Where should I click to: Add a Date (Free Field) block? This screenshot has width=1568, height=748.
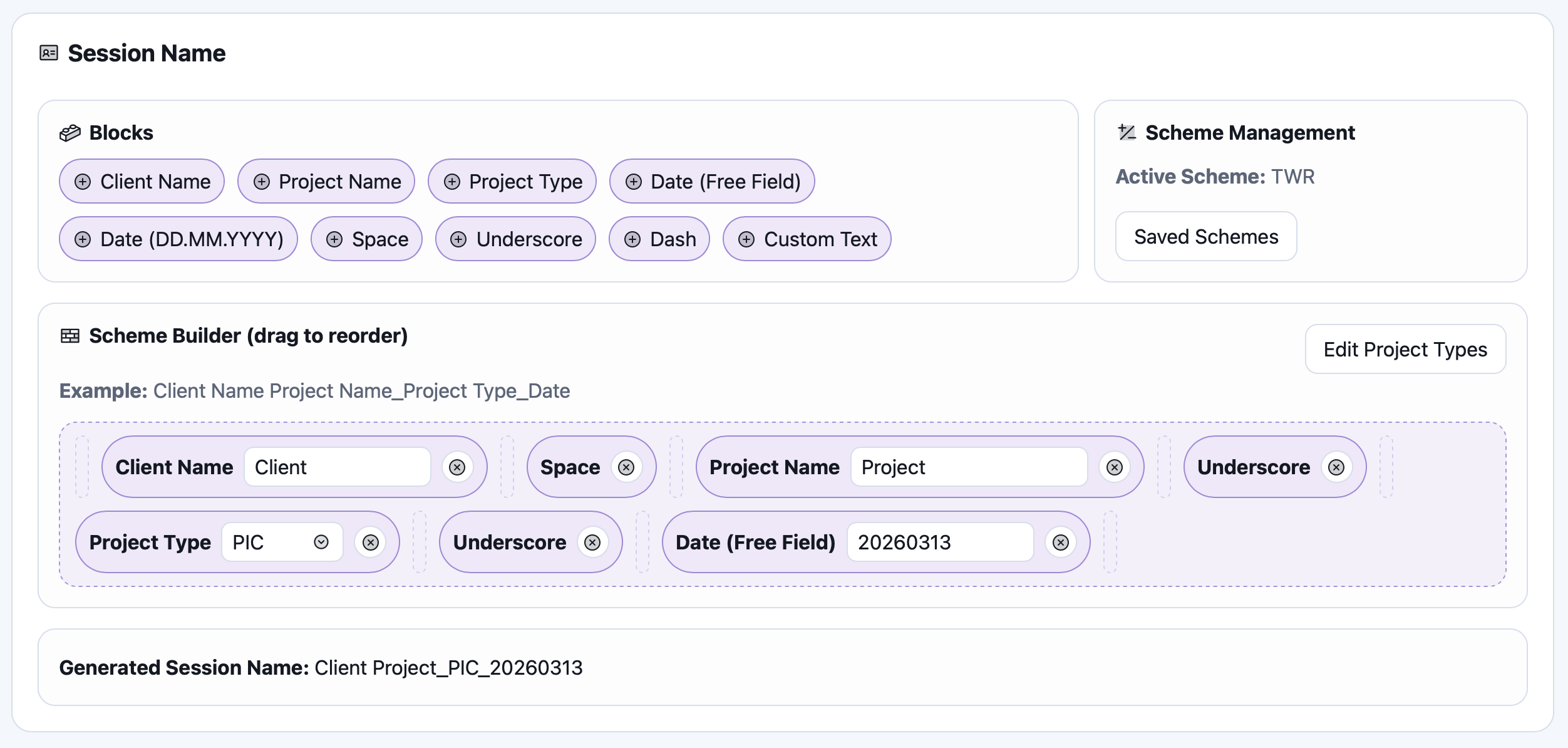click(x=711, y=181)
